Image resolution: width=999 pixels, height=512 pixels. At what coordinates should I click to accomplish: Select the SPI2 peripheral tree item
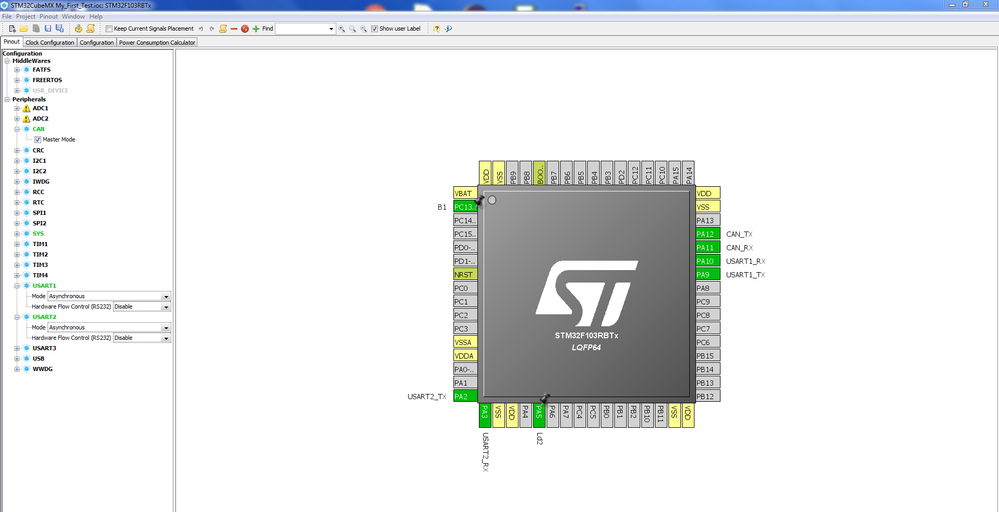[x=39, y=224]
